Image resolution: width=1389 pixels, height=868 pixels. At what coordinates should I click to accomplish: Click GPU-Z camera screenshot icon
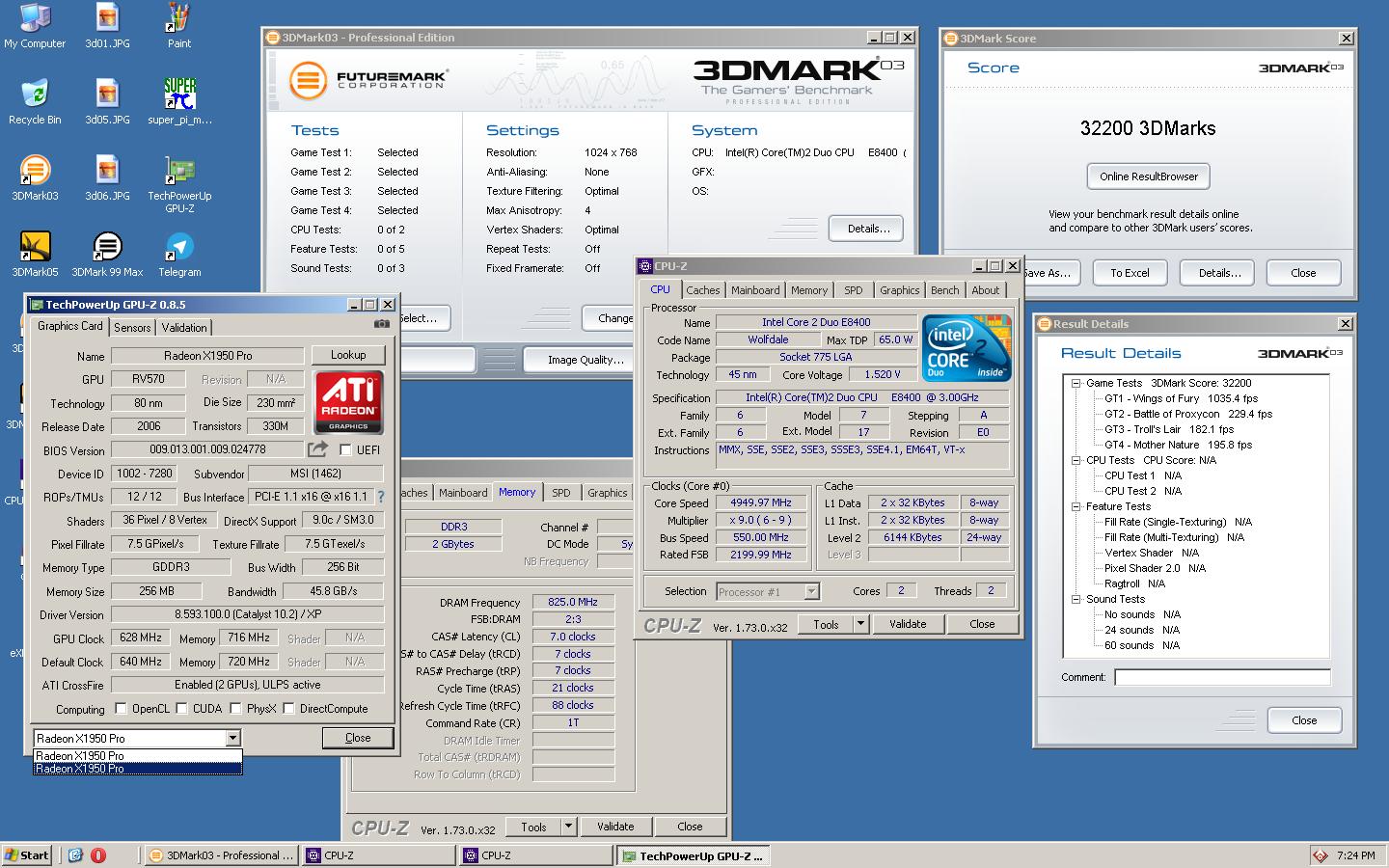point(382,324)
